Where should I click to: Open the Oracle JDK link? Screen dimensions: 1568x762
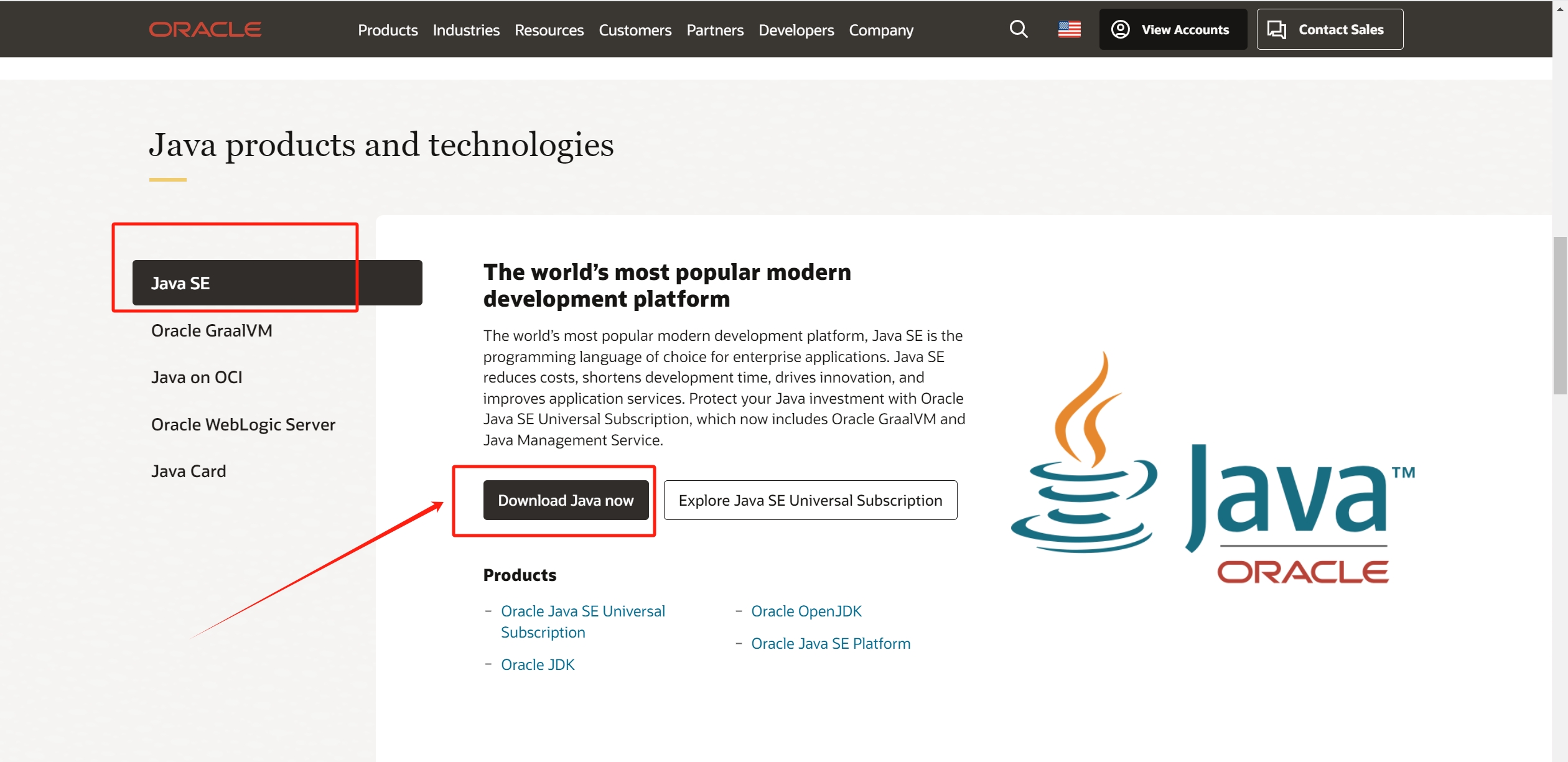point(538,664)
